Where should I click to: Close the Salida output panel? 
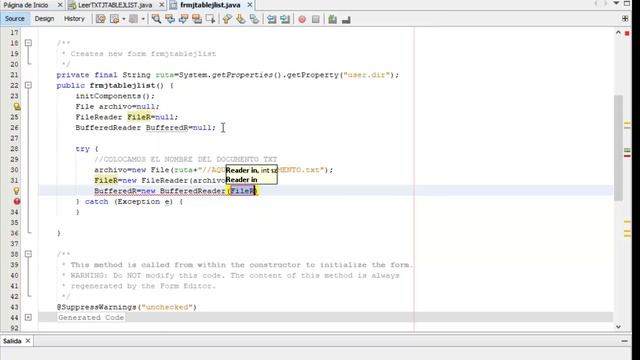[28, 341]
